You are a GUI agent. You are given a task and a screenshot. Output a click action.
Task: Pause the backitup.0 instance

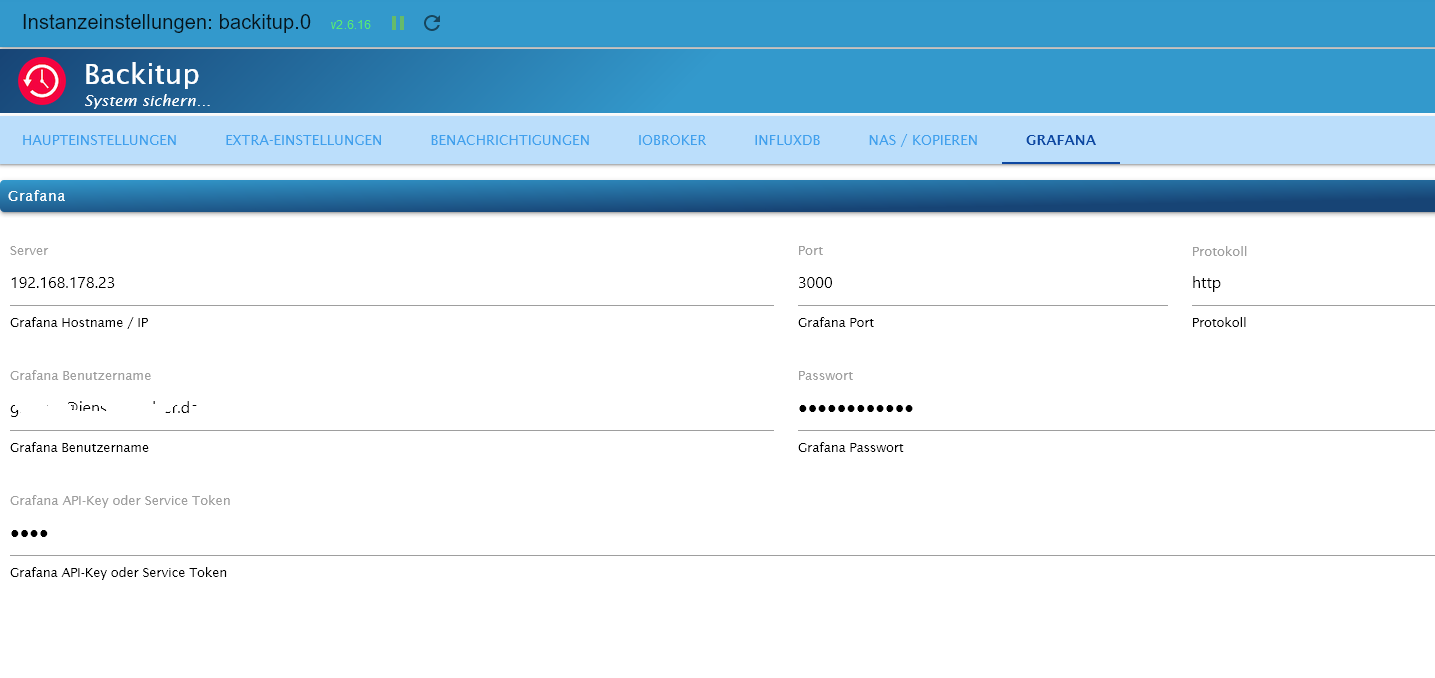pyautogui.click(x=398, y=23)
